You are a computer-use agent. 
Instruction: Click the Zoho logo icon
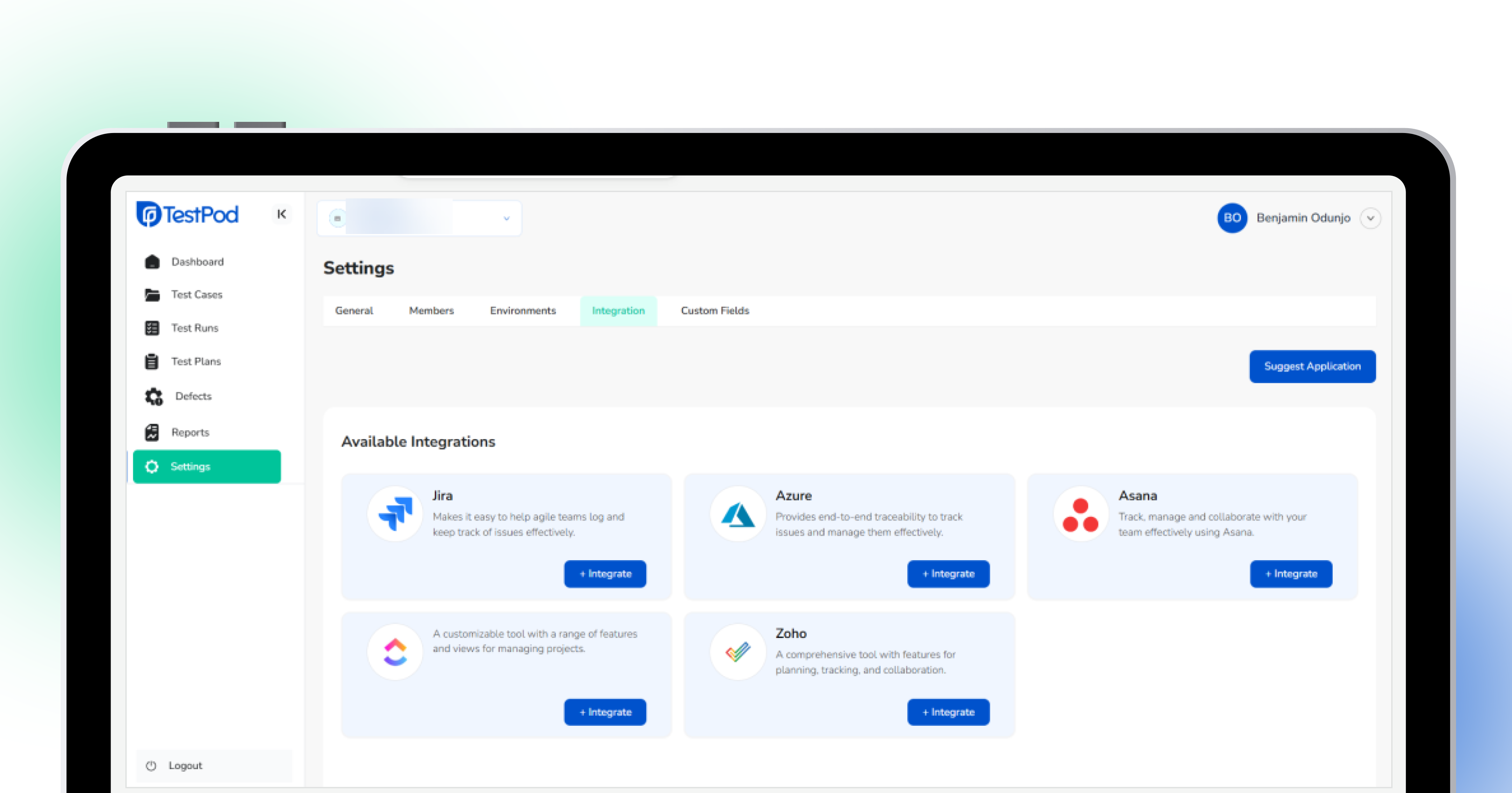coord(738,652)
